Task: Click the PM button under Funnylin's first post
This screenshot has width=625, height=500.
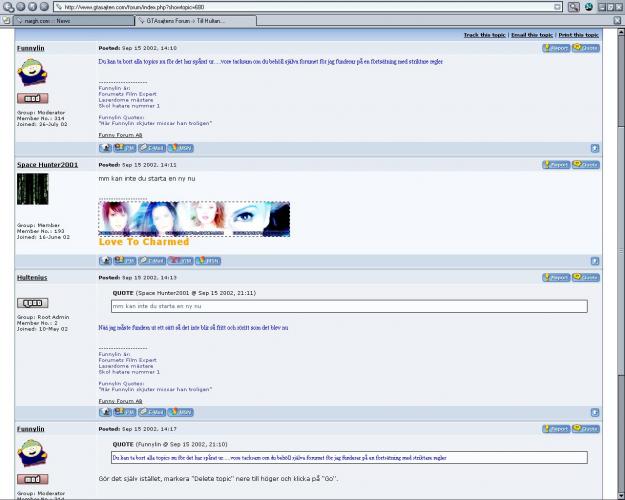Action: [125, 147]
